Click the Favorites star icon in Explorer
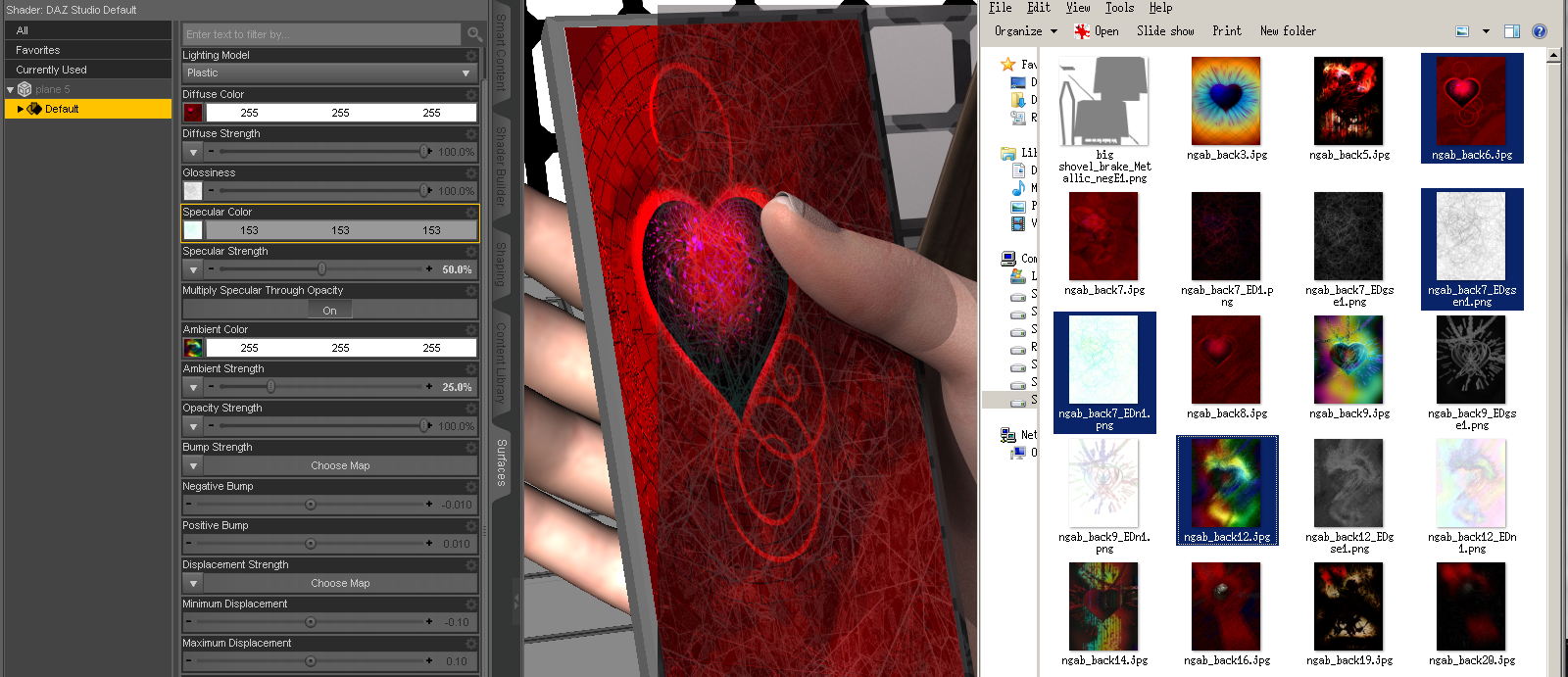 coord(1007,65)
